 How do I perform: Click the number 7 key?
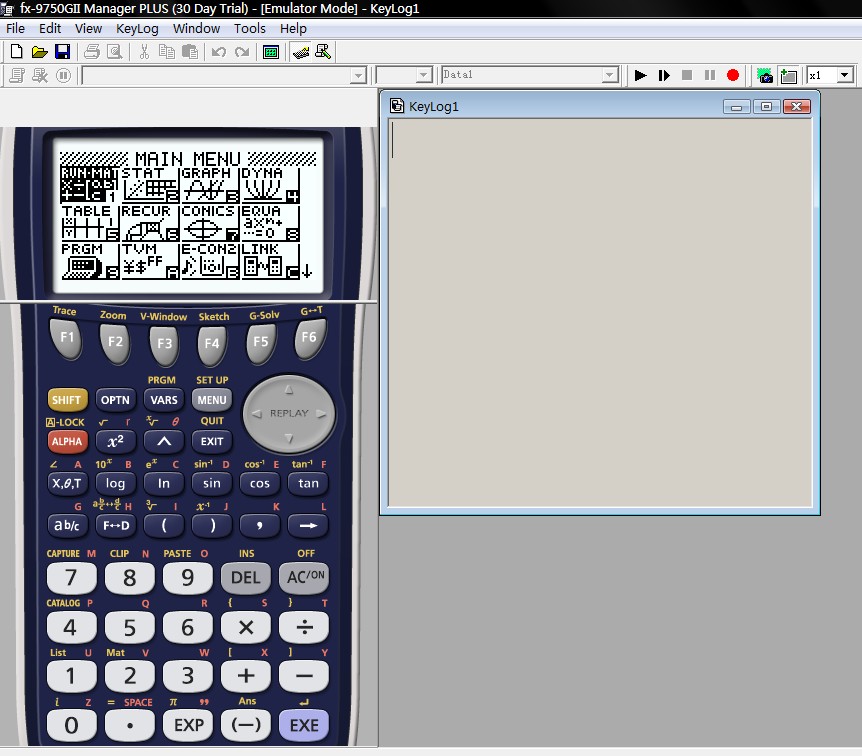click(x=71, y=577)
